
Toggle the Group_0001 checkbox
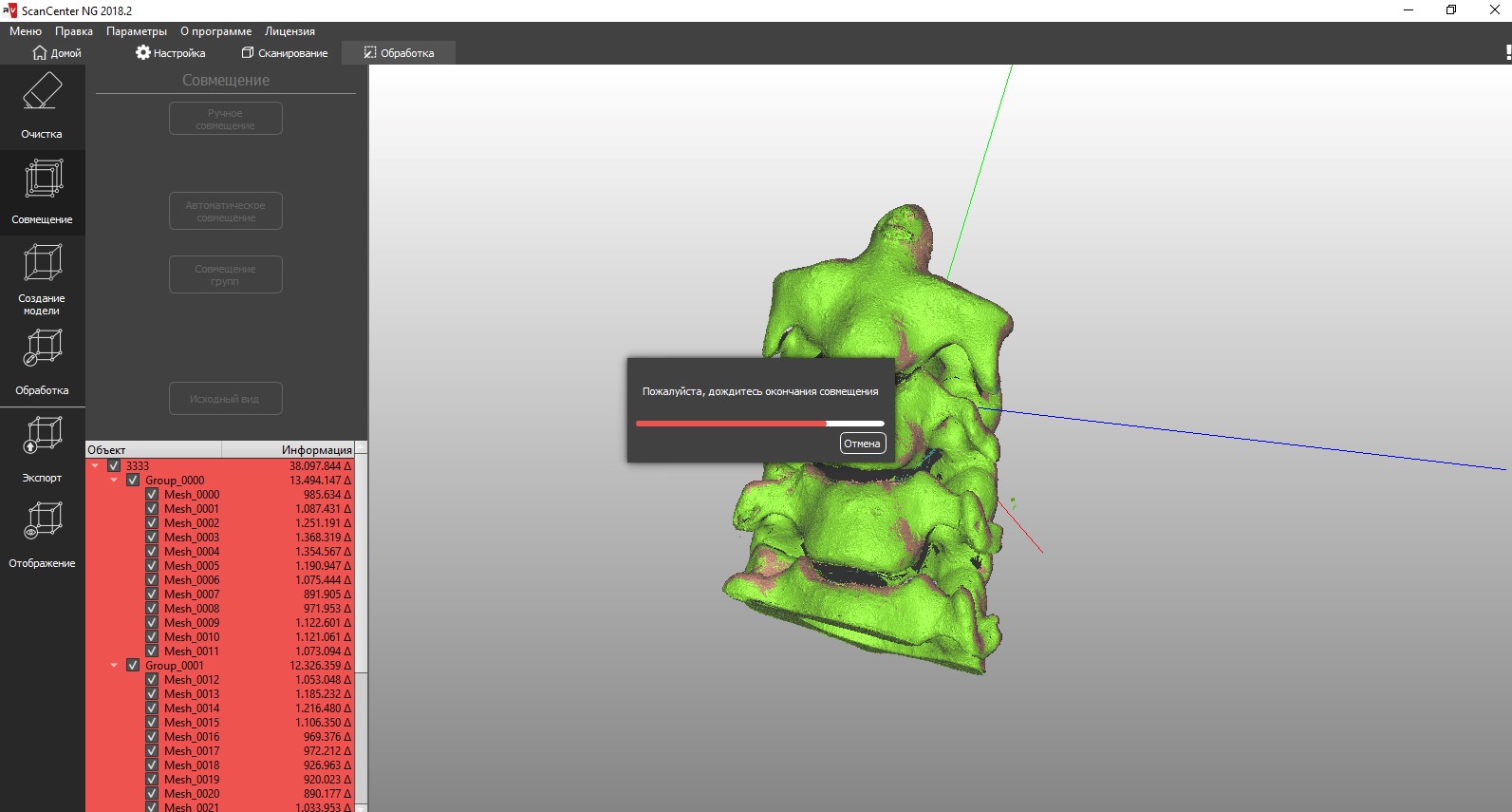pyautogui.click(x=133, y=666)
